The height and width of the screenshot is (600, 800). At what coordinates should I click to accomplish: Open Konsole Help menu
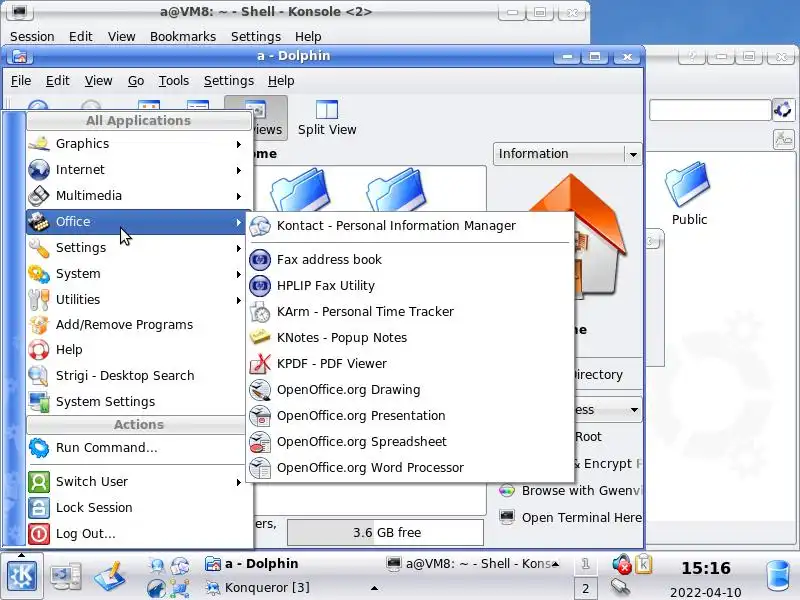tap(308, 37)
